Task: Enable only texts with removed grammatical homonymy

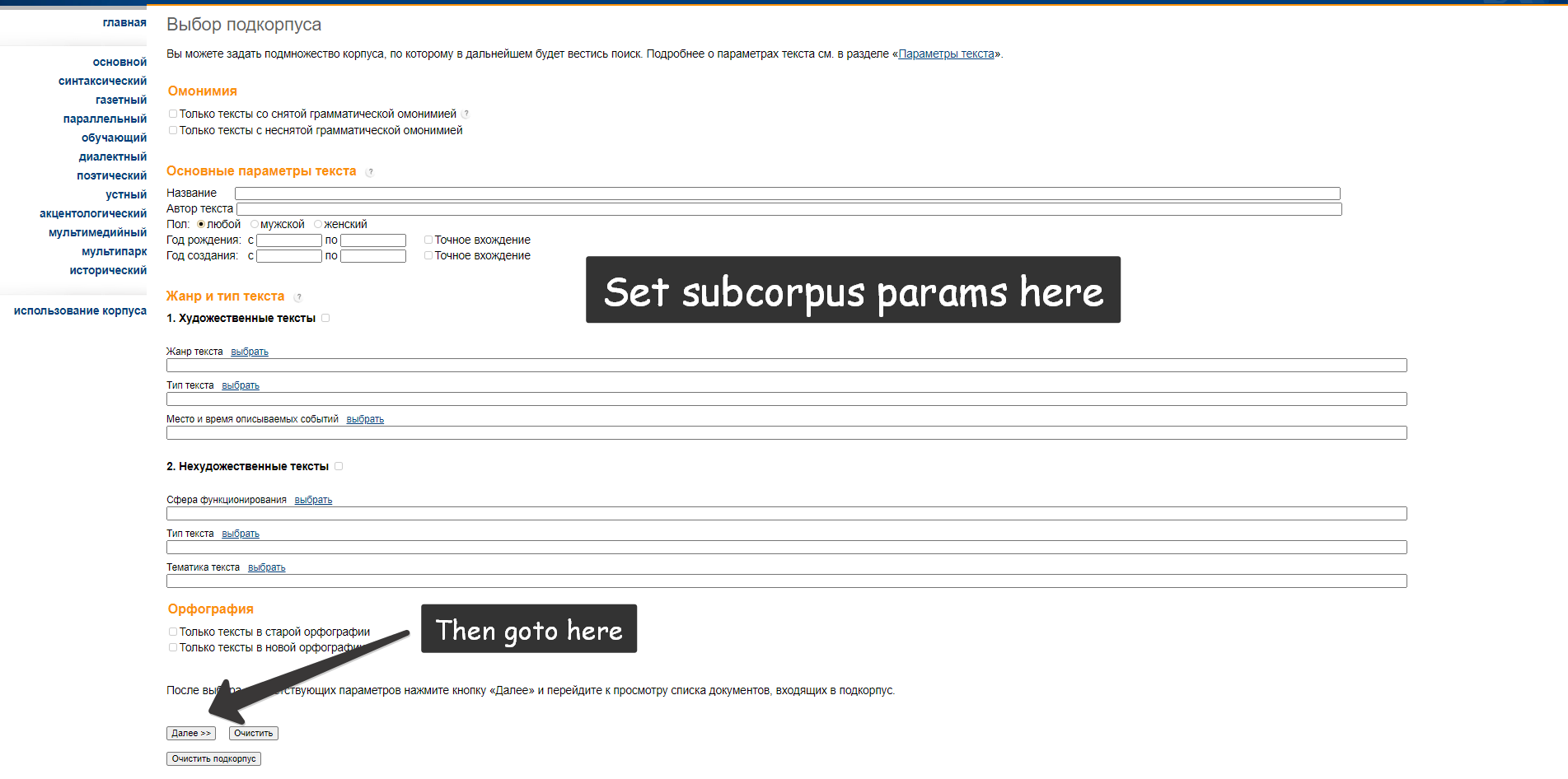Action: pos(173,114)
